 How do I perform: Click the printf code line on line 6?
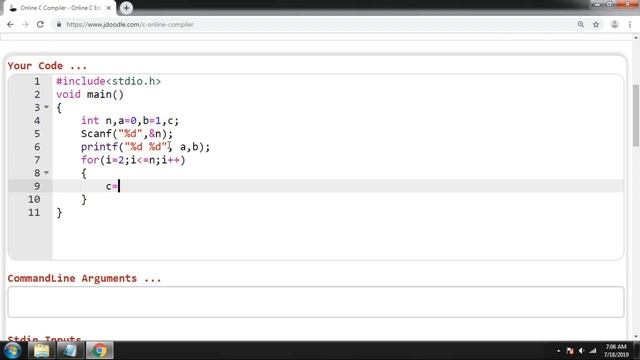coord(145,147)
